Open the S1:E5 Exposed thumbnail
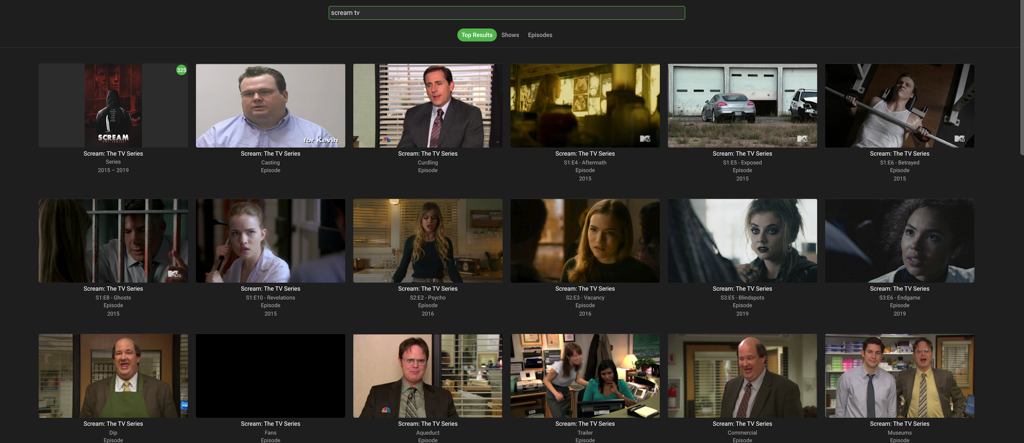 click(743, 105)
